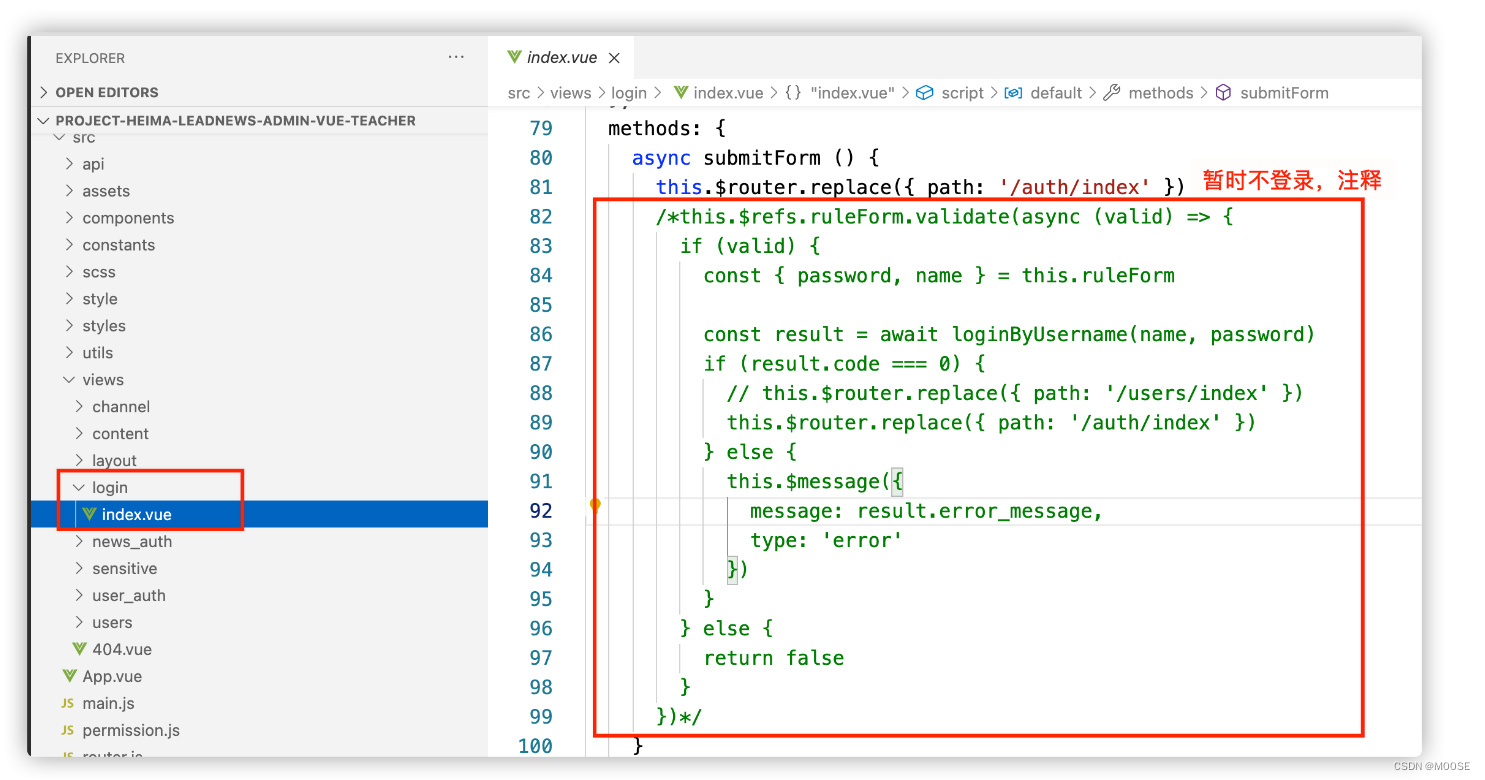This screenshot has width=1485, height=780.
Task: Click the JS icon beside main.js
Action: pyautogui.click(x=67, y=703)
